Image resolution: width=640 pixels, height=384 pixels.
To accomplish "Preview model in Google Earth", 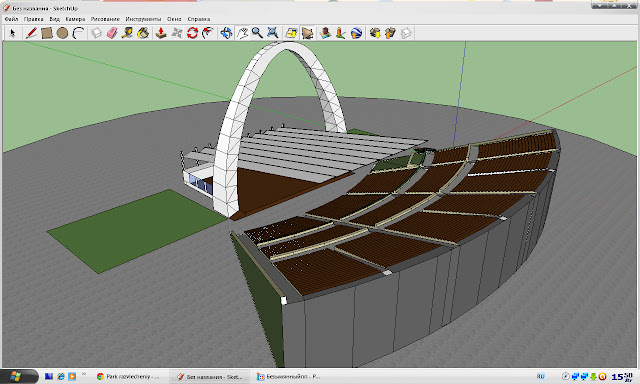I will coord(356,33).
